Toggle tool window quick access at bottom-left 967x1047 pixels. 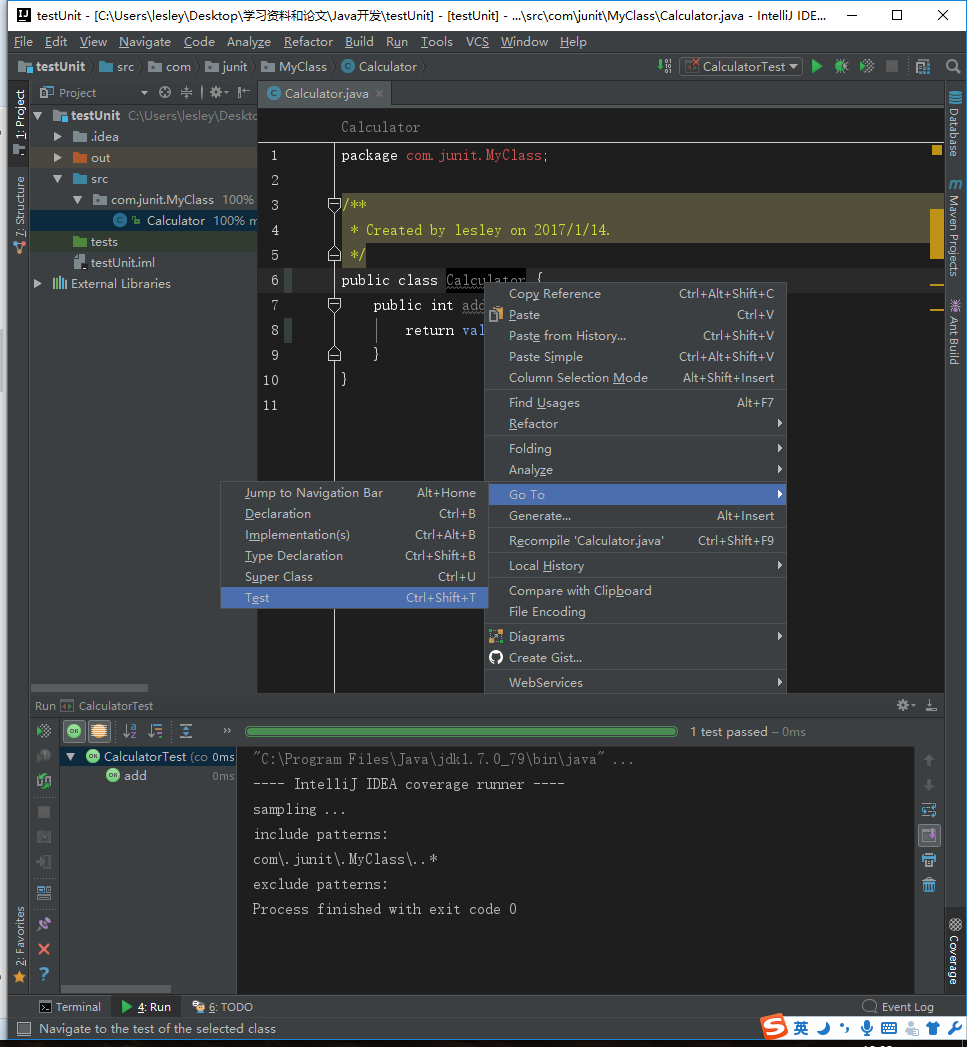coord(23,1028)
